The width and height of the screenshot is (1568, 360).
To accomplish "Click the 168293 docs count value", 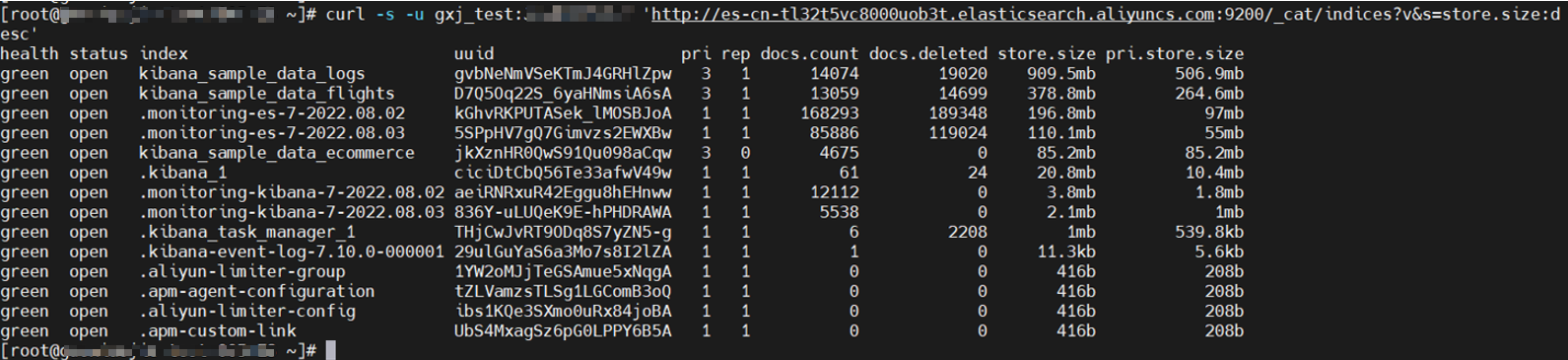I will click(x=829, y=113).
